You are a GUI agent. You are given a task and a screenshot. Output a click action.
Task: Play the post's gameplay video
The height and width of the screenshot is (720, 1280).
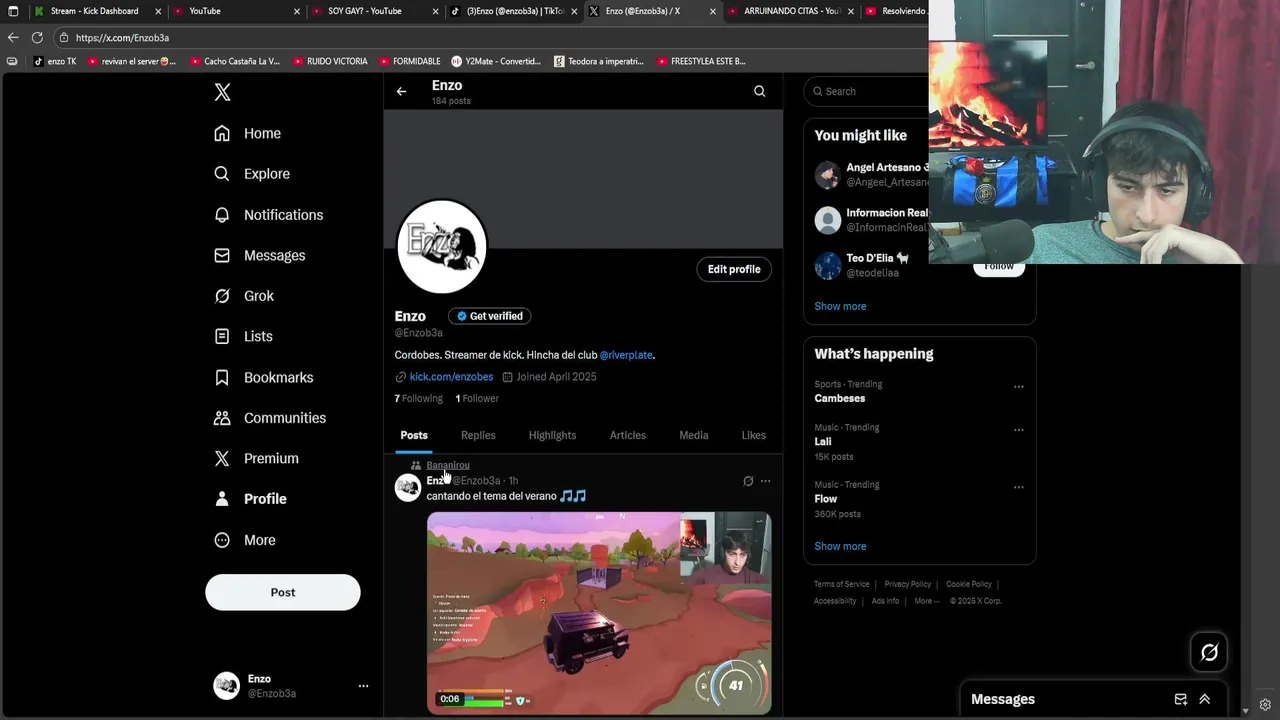(599, 613)
